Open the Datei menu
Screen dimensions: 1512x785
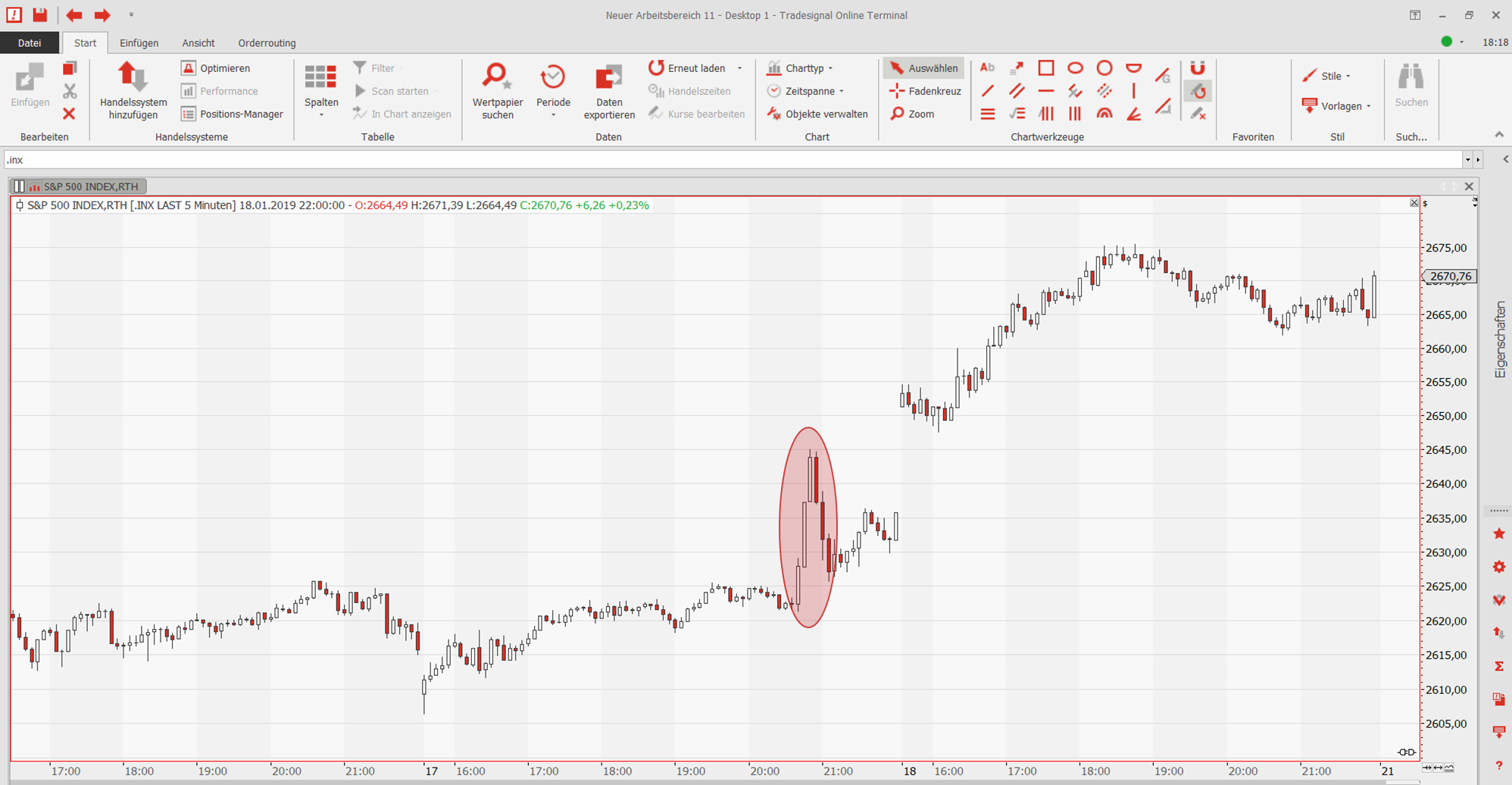click(30, 43)
